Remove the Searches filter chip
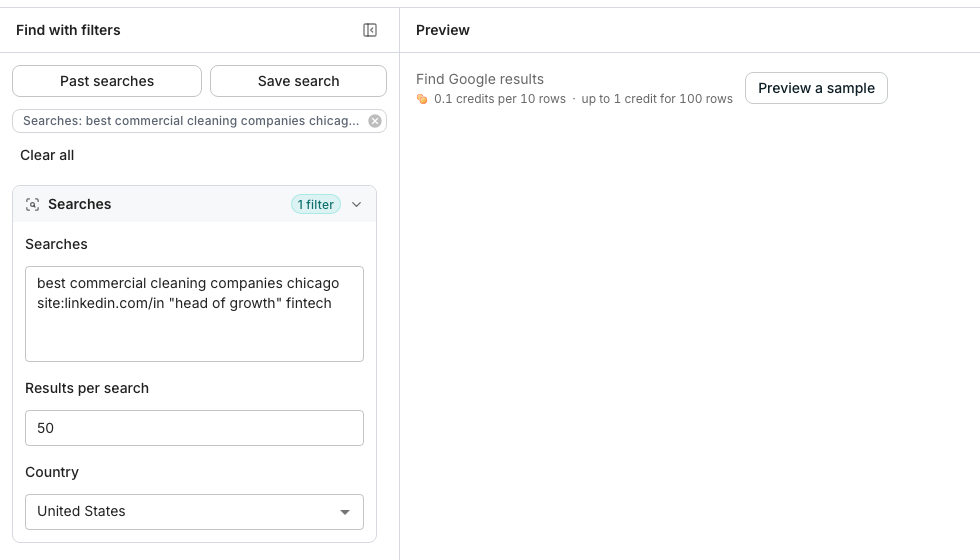 [374, 121]
